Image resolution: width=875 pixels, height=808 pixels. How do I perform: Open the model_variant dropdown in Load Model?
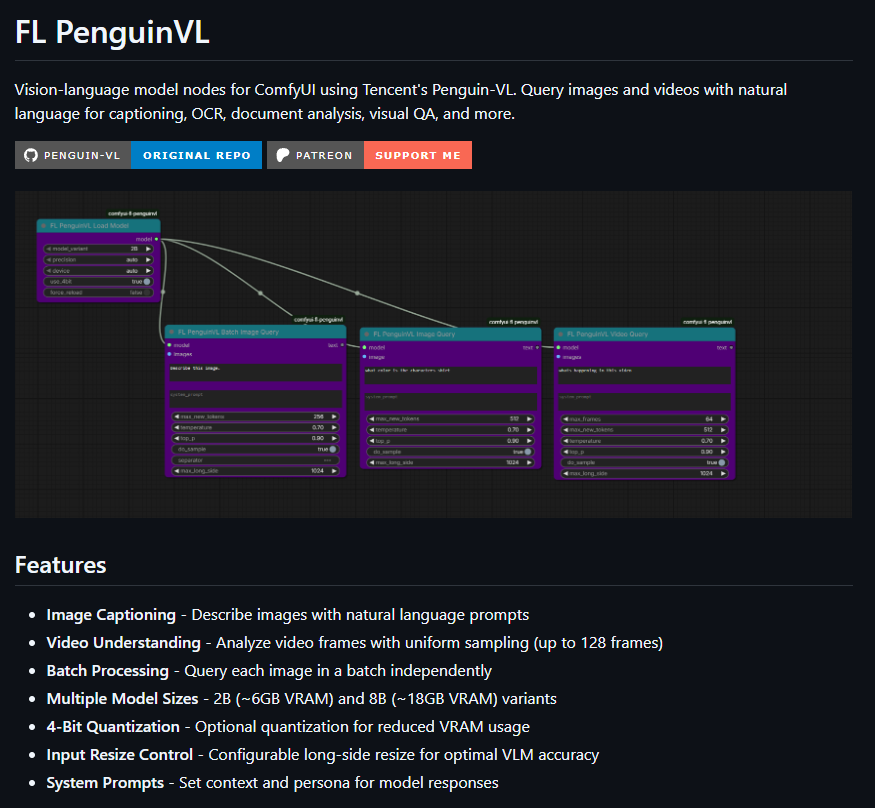pos(99,249)
